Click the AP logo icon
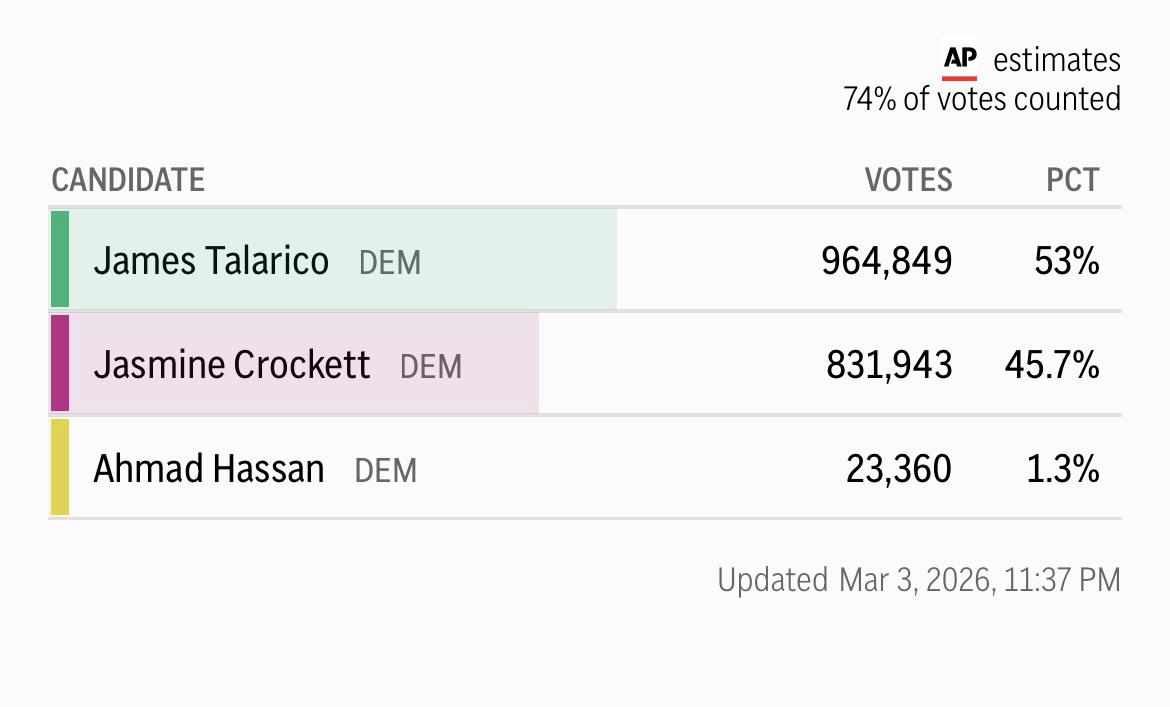 click(x=960, y=60)
